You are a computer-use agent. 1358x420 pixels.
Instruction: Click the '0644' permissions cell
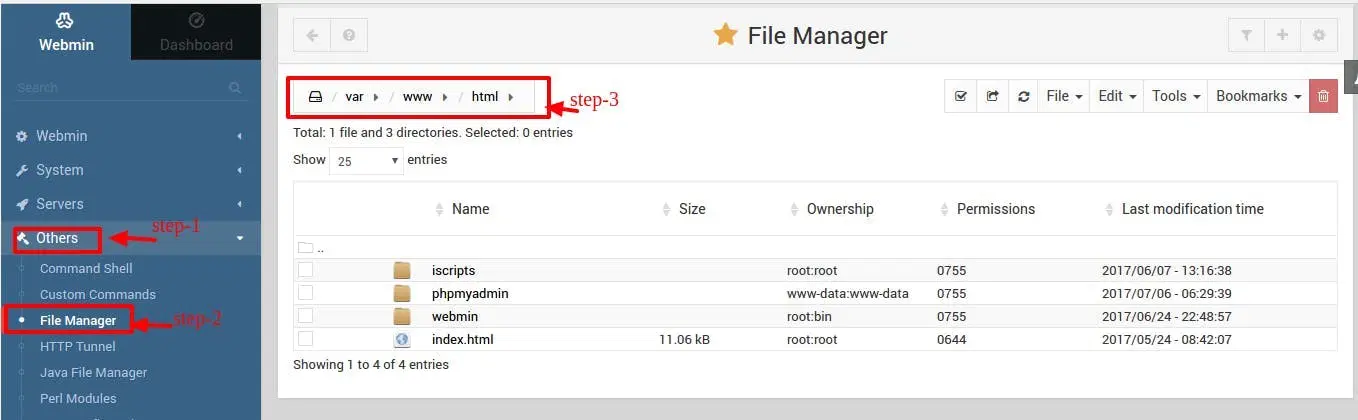(x=951, y=339)
